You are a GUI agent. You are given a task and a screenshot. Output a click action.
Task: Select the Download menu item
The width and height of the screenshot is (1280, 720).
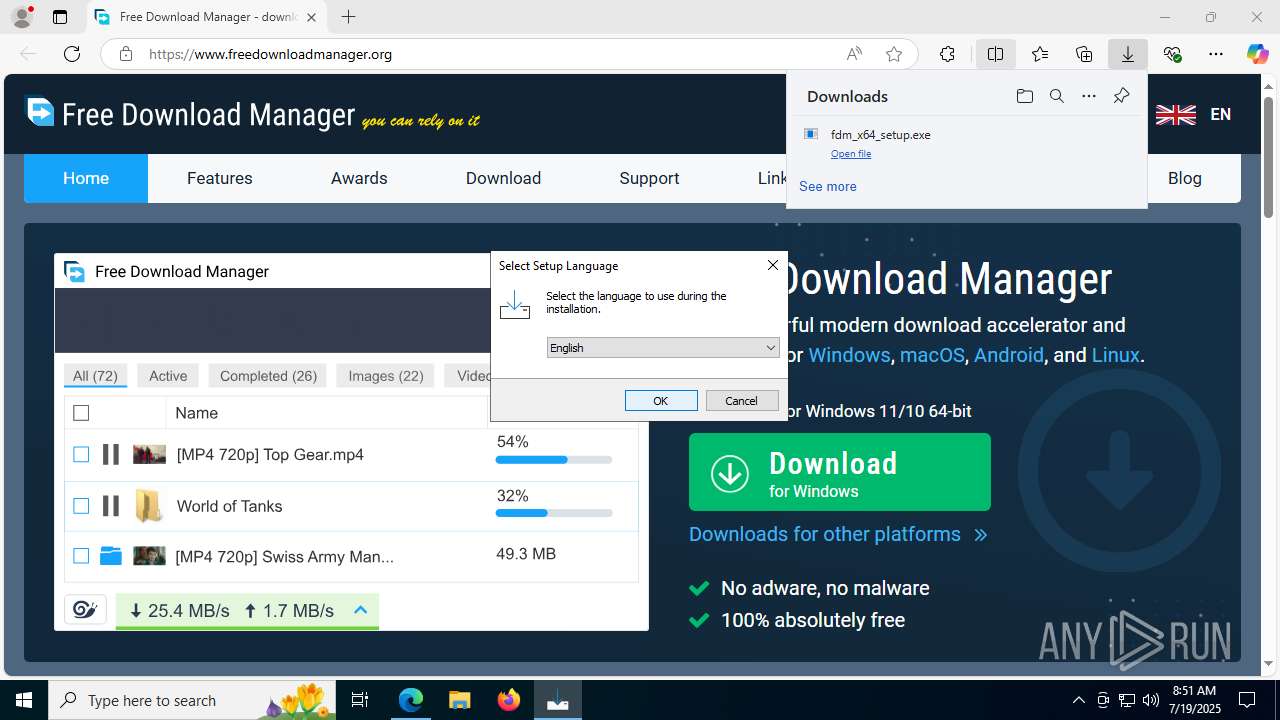(x=503, y=178)
